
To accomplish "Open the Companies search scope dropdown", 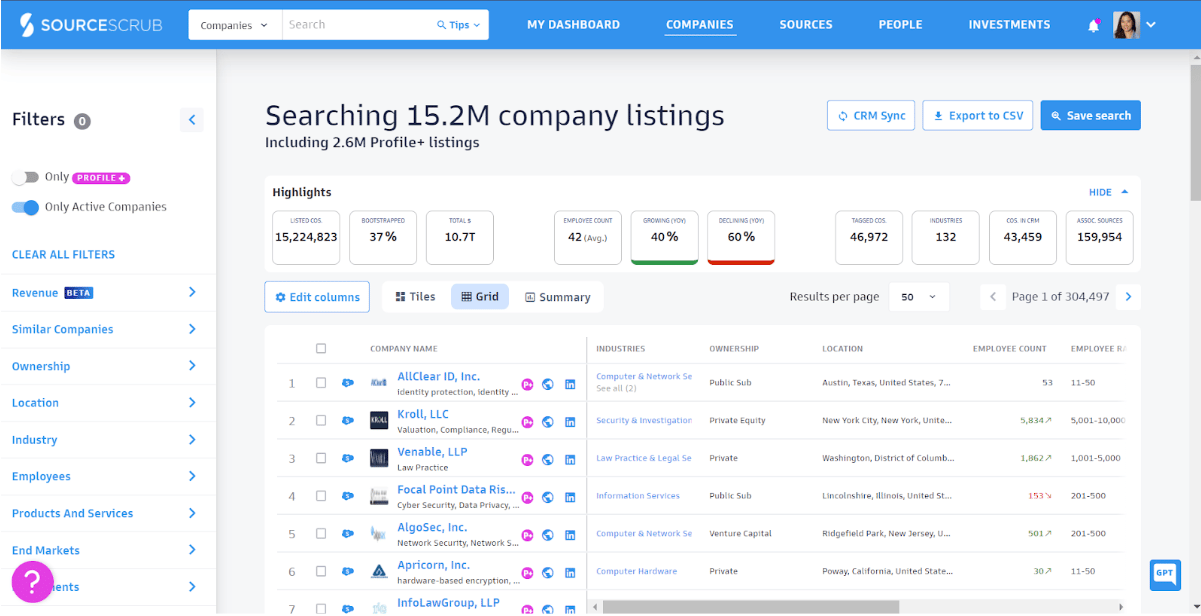I will point(234,25).
